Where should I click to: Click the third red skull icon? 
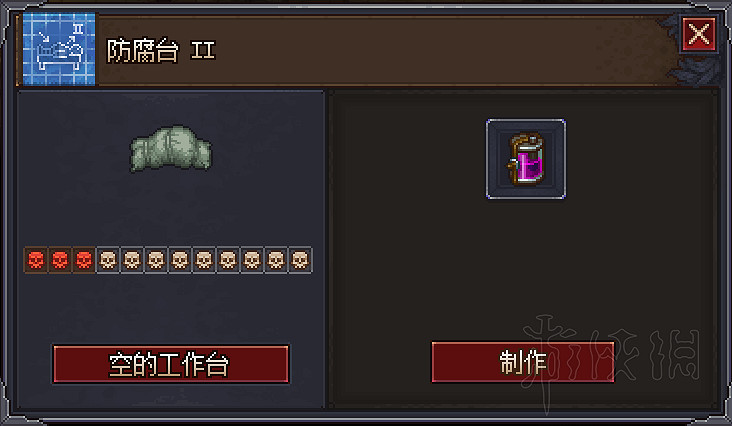point(84,260)
